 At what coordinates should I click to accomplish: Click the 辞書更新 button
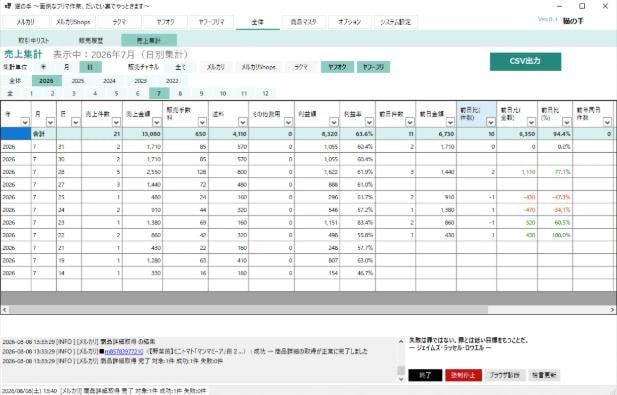pos(544,375)
